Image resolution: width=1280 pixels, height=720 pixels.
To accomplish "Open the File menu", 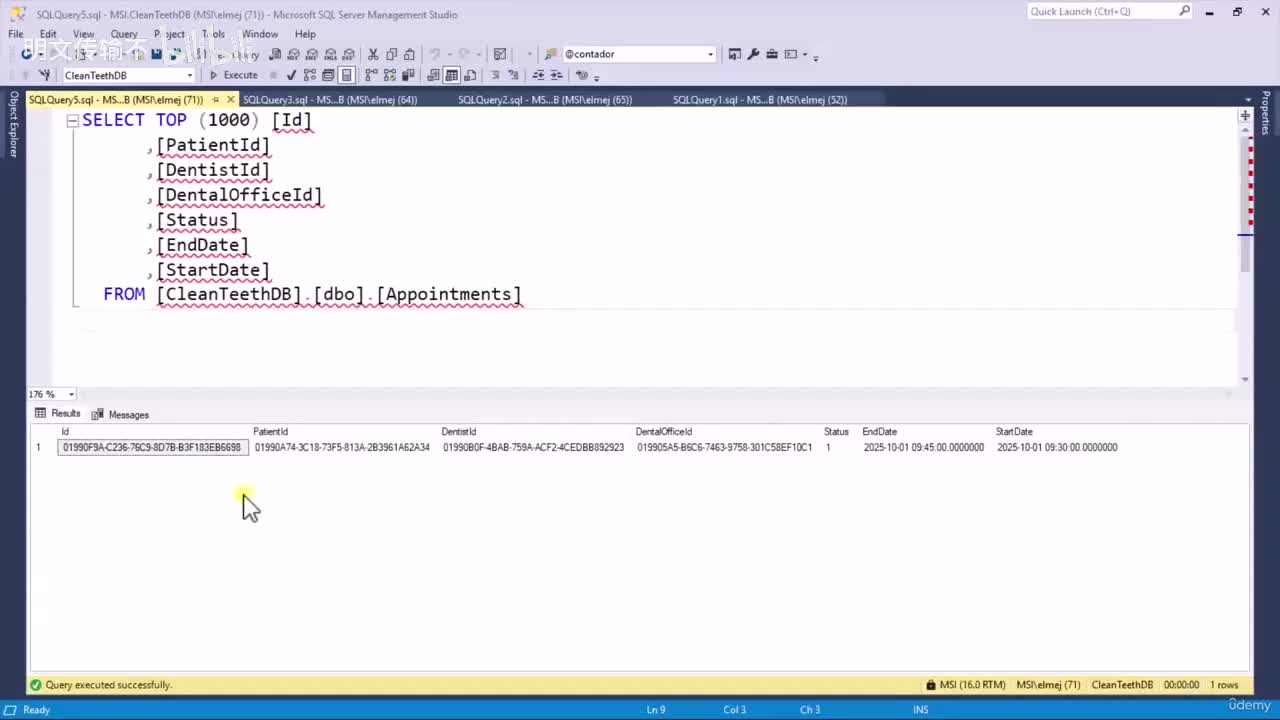I will point(16,34).
